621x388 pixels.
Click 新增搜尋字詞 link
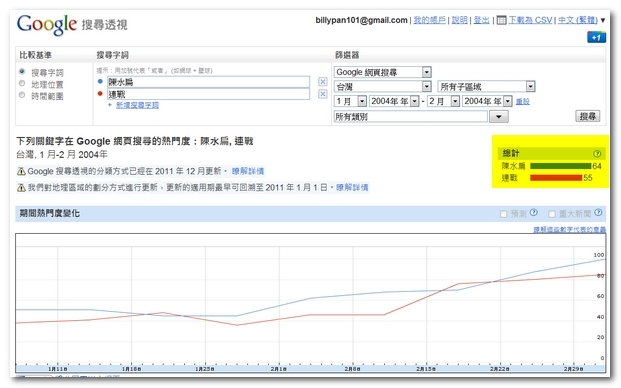click(137, 105)
